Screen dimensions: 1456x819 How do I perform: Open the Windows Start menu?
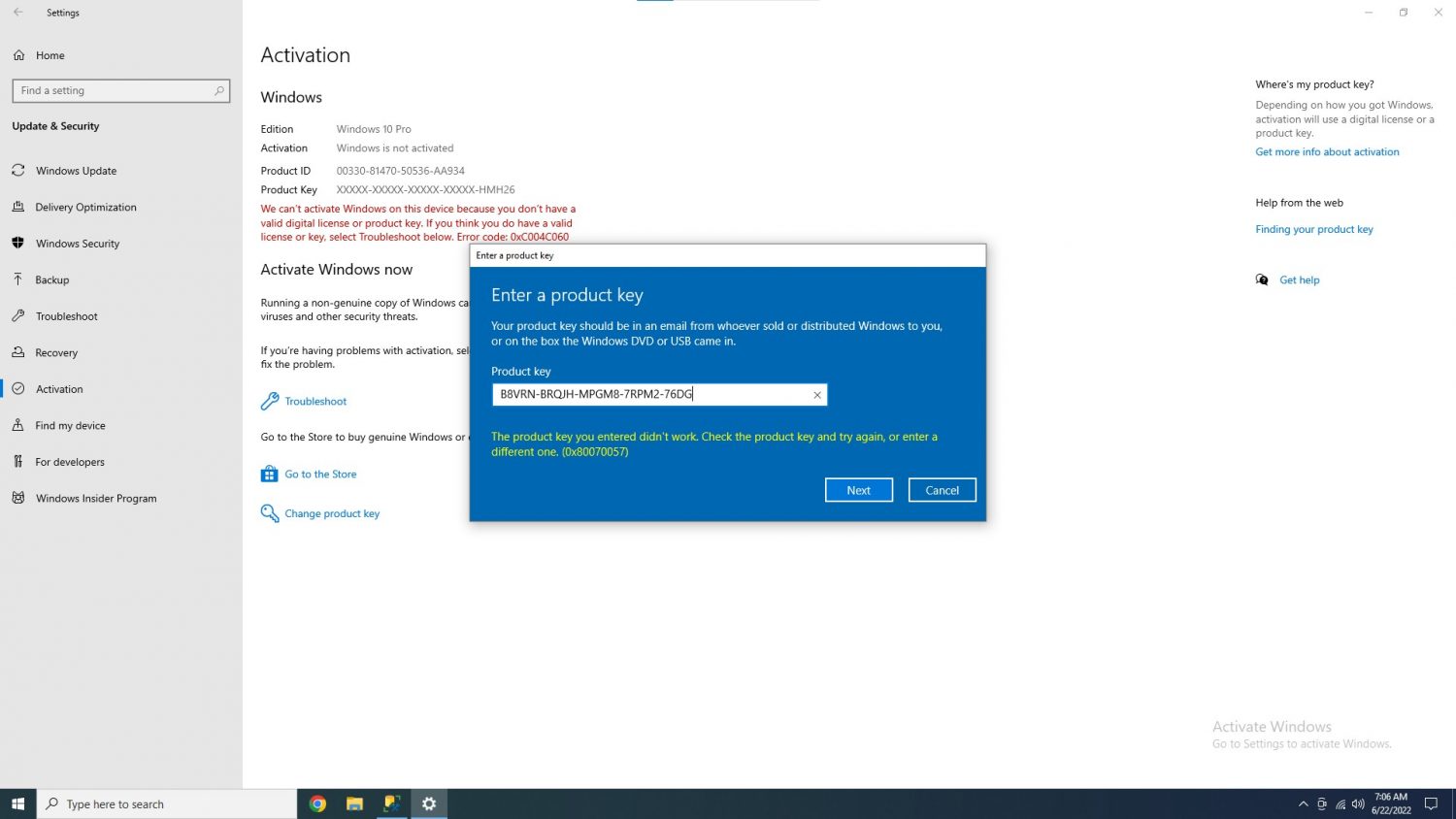pyautogui.click(x=17, y=803)
